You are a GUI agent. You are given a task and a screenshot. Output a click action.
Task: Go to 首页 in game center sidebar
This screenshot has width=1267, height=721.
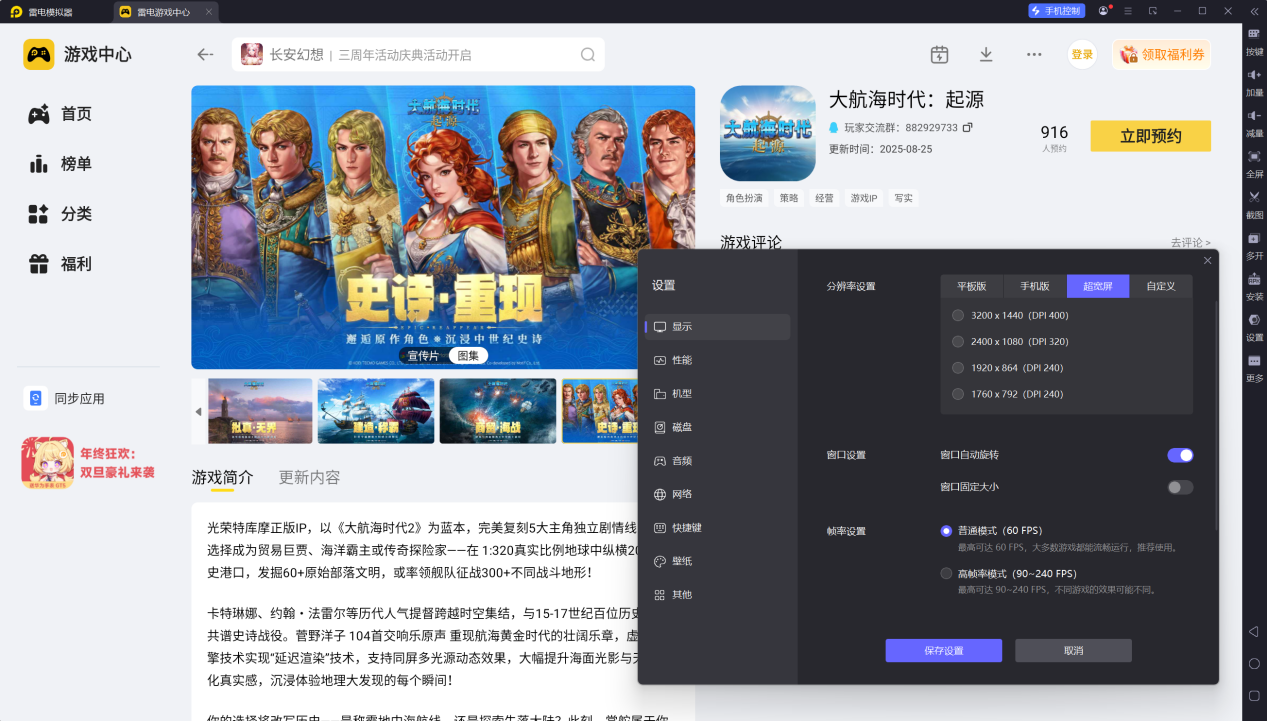point(60,114)
